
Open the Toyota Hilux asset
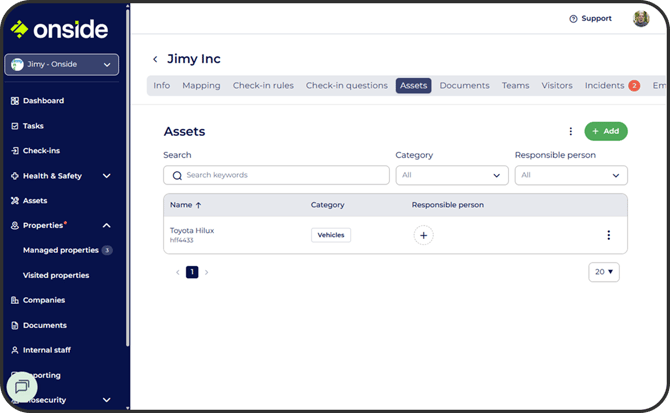tap(192, 231)
